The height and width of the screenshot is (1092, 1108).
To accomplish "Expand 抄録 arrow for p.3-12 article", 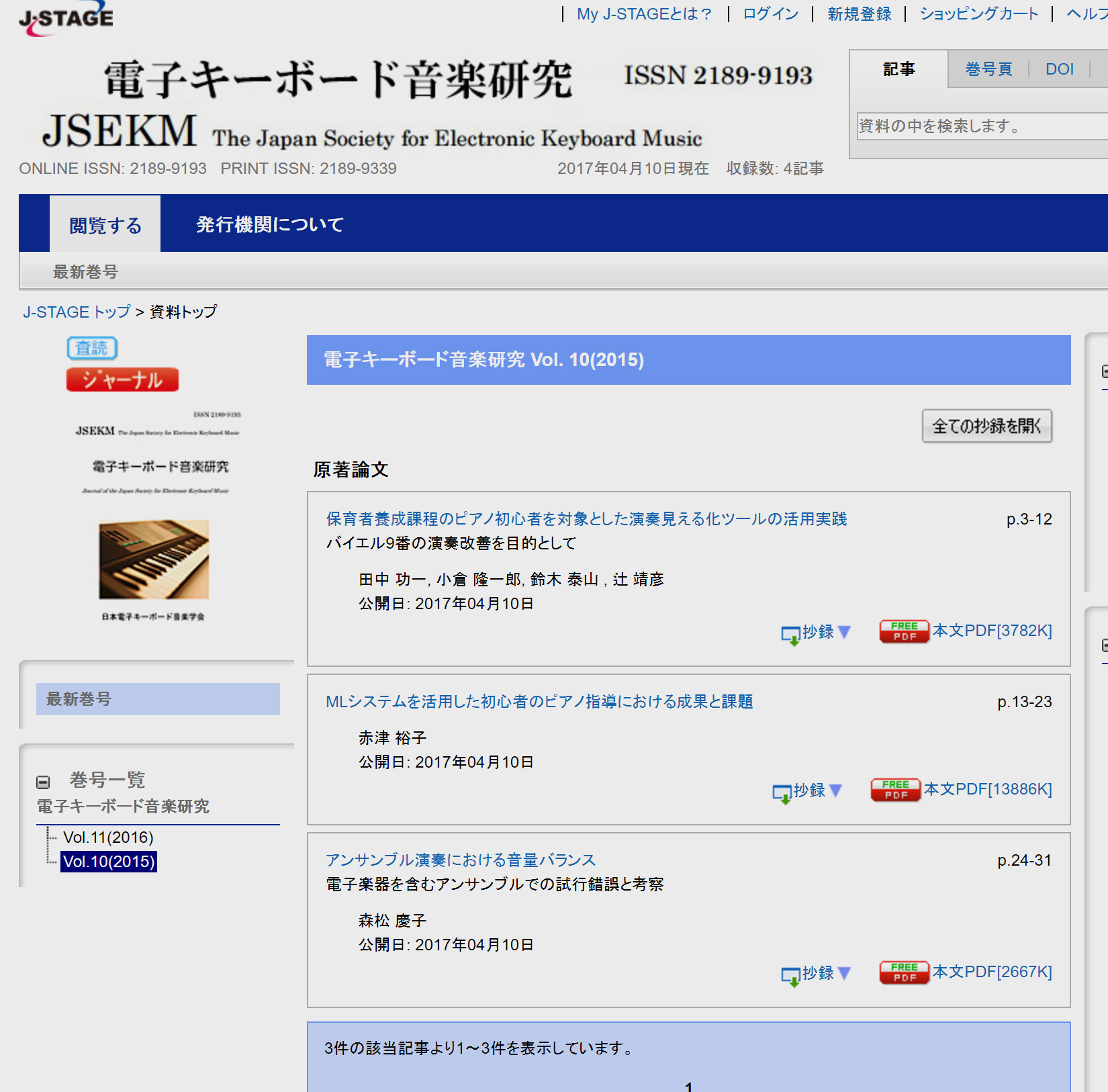I will click(845, 632).
